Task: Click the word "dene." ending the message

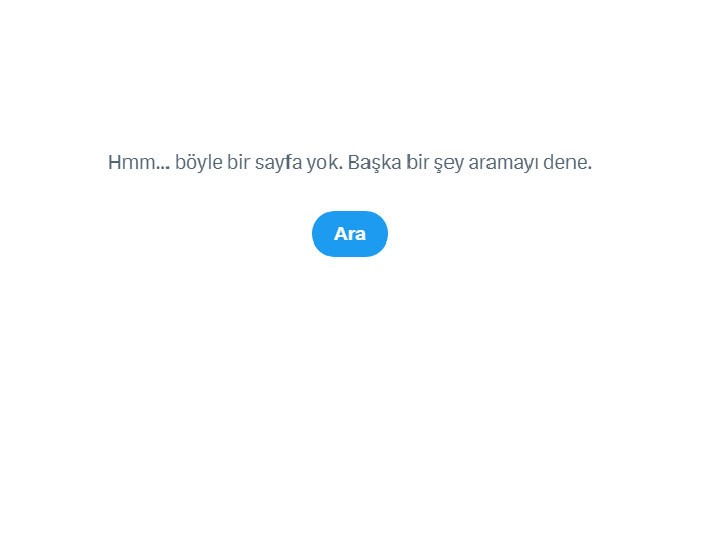Action: click(x=568, y=162)
